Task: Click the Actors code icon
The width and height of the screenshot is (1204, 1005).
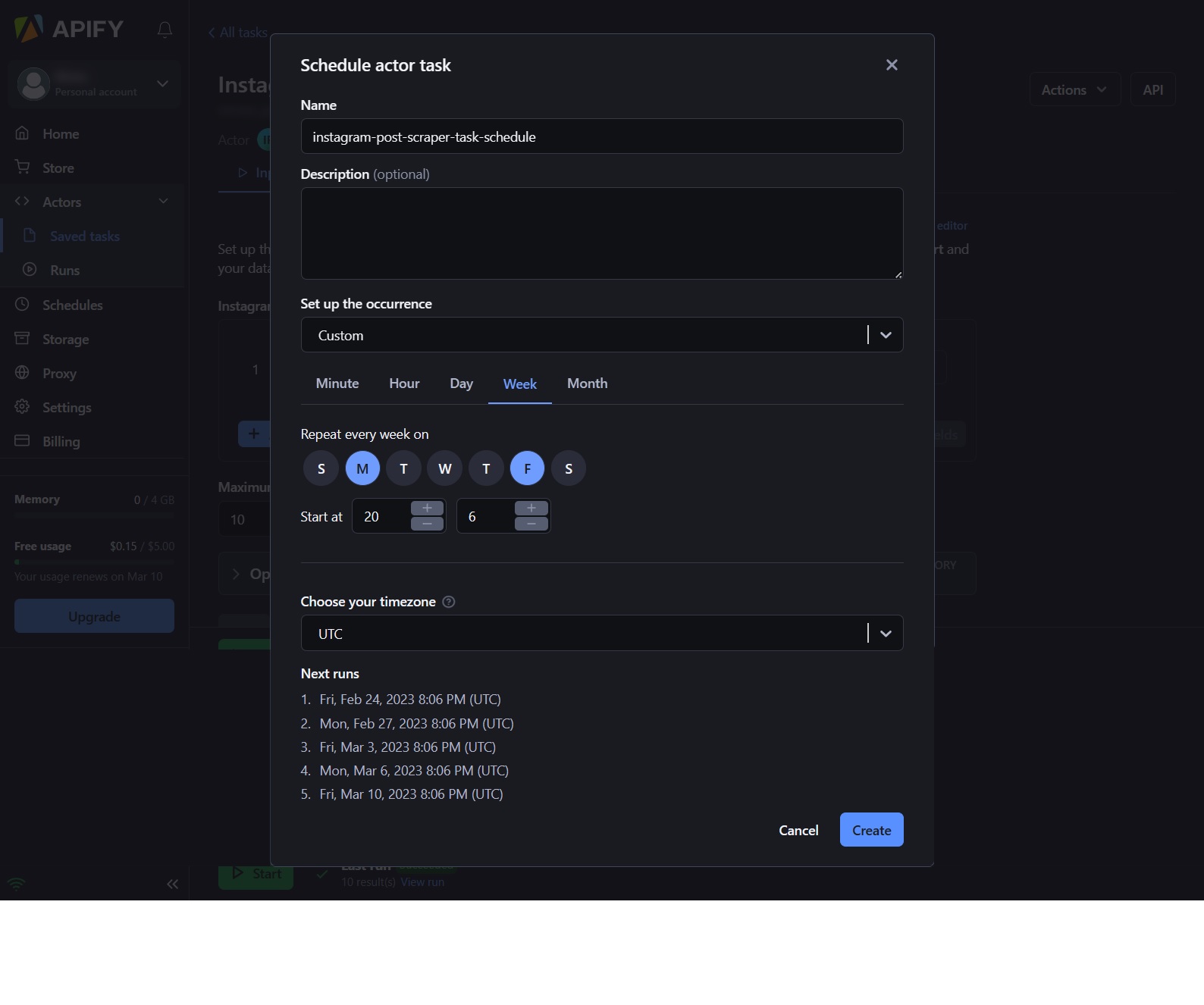Action: coord(23,202)
